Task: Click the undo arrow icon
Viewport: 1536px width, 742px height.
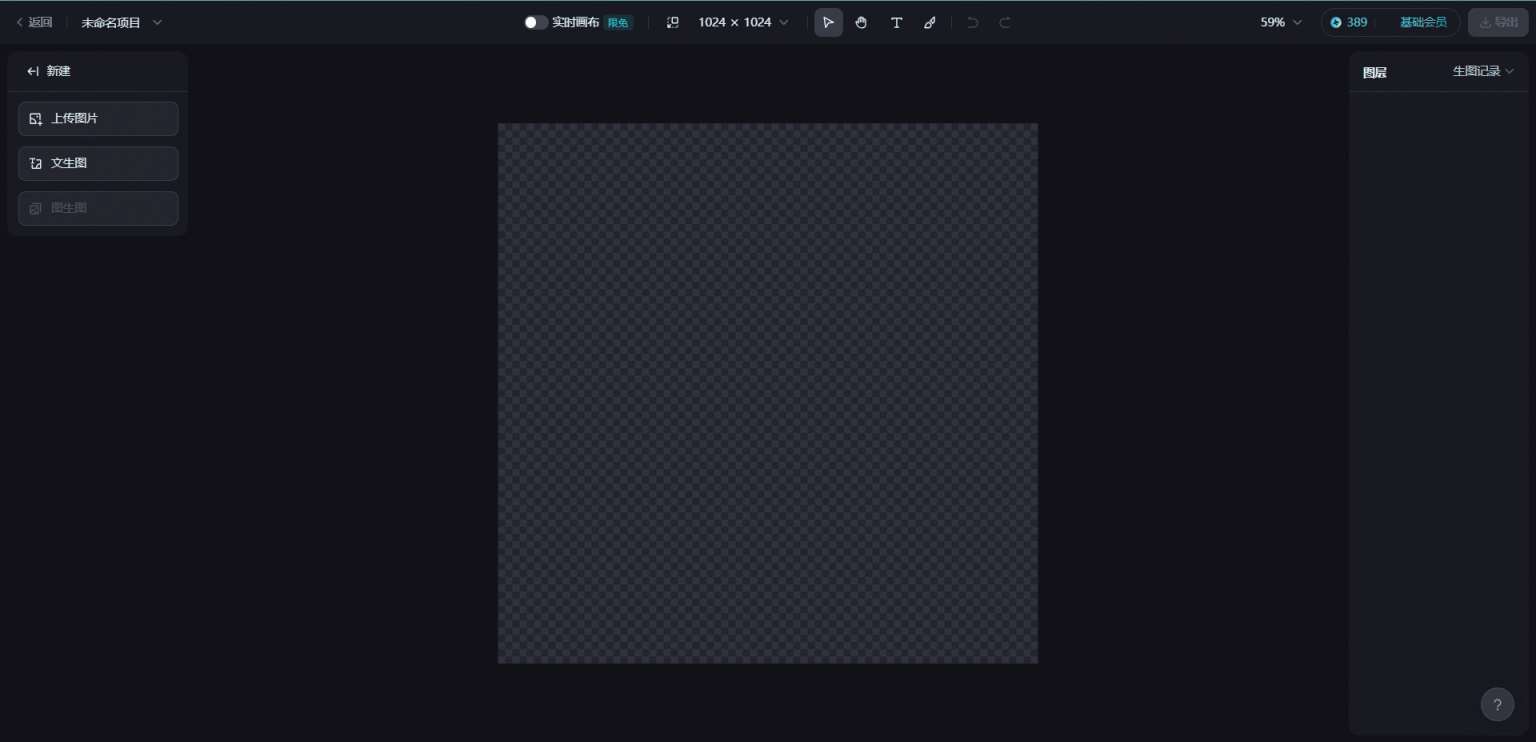Action: pyautogui.click(x=972, y=22)
